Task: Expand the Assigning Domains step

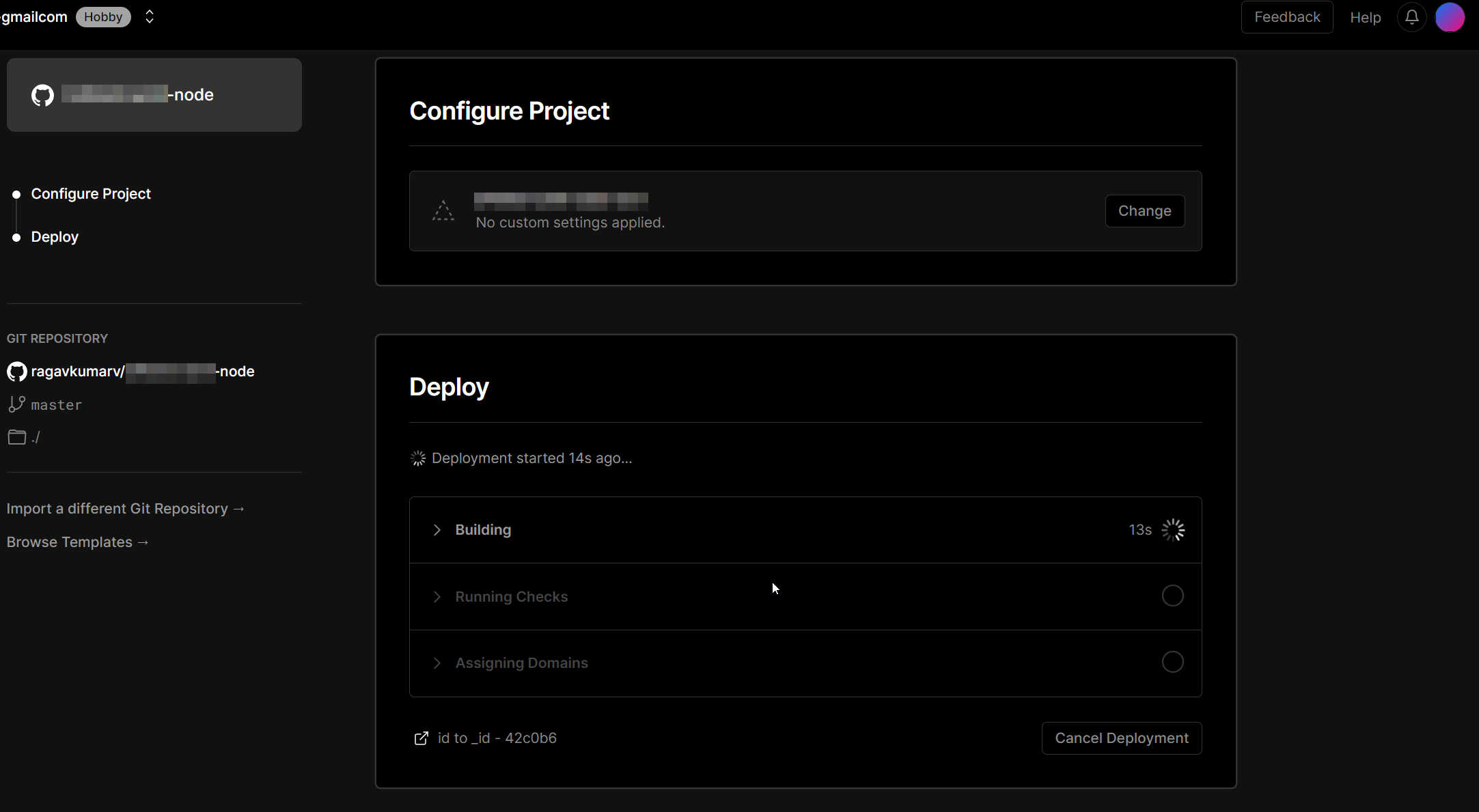Action: point(437,662)
